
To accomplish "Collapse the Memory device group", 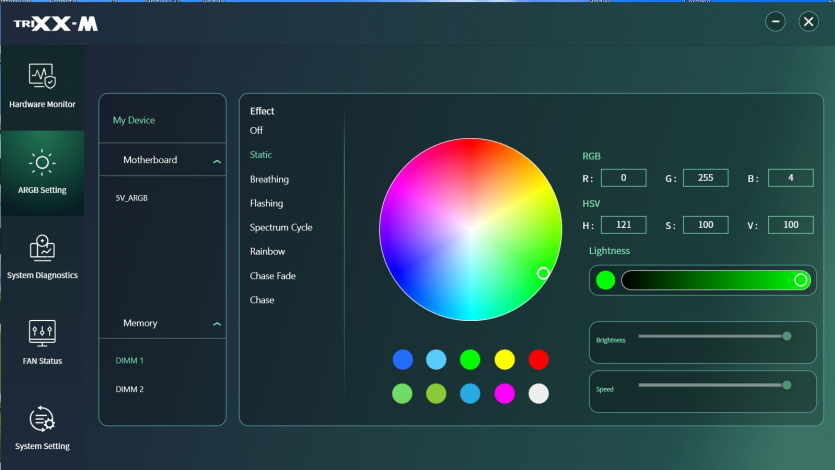I will coord(216,324).
